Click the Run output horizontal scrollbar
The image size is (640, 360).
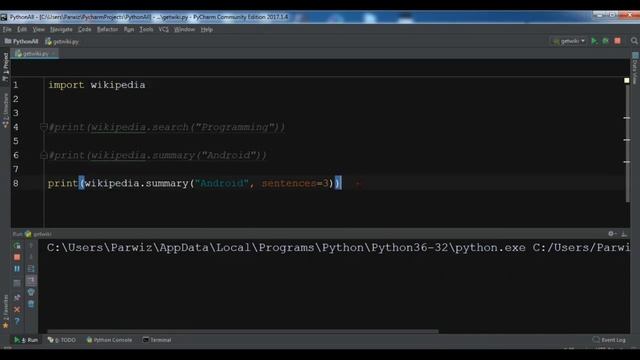243,331
